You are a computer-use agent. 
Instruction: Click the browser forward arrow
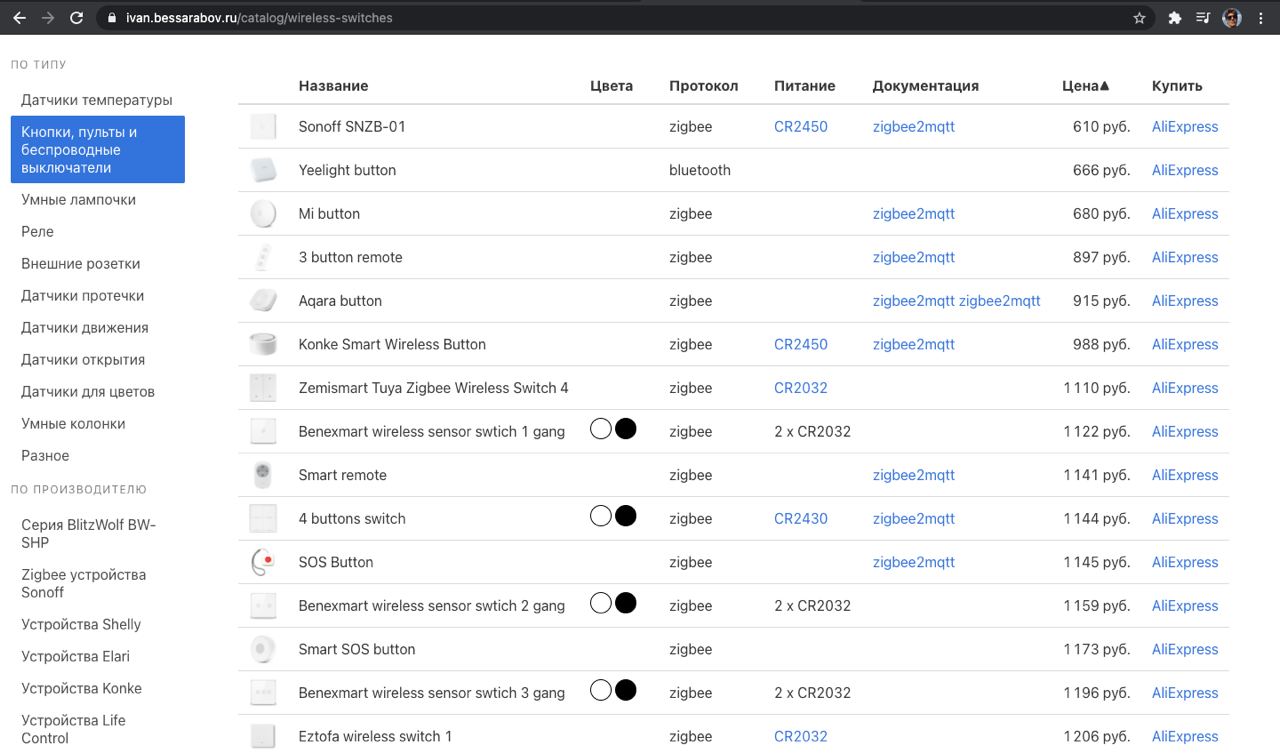(x=47, y=18)
